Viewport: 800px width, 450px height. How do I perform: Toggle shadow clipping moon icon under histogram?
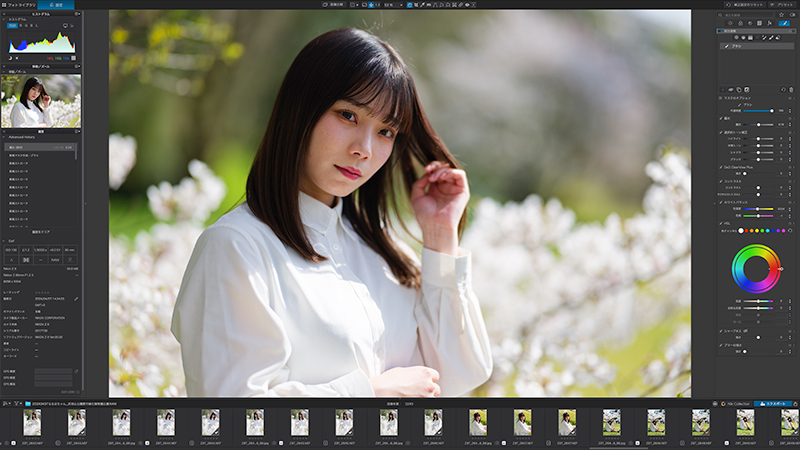coord(10,58)
